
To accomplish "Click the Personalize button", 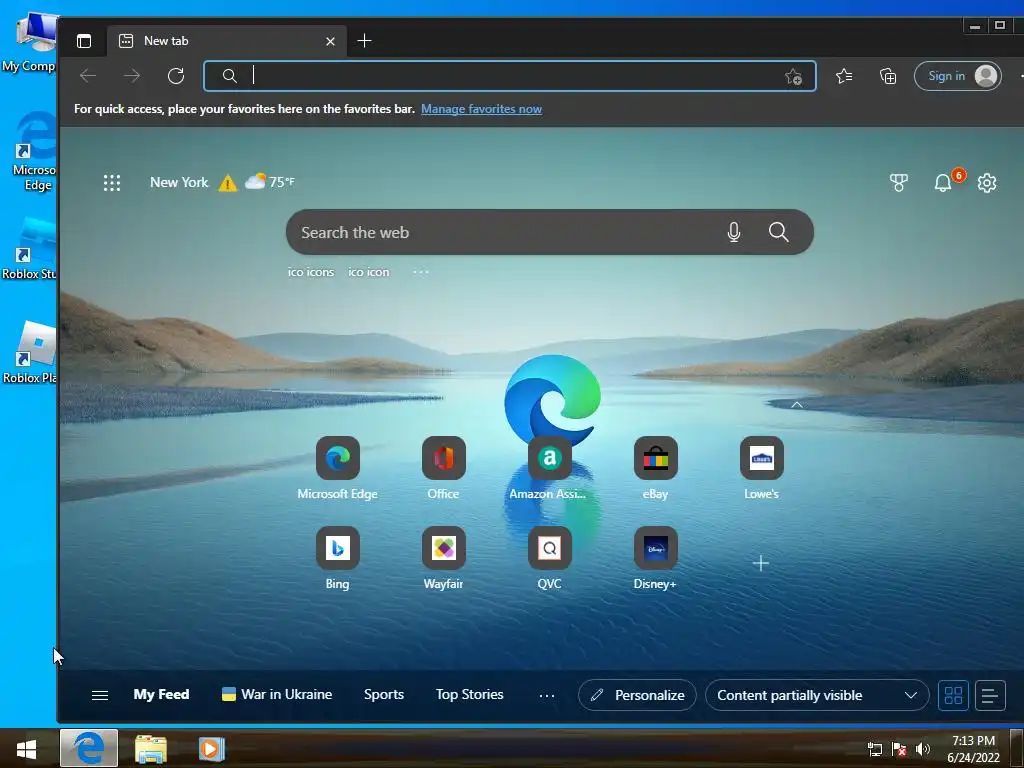I will click(x=637, y=696).
